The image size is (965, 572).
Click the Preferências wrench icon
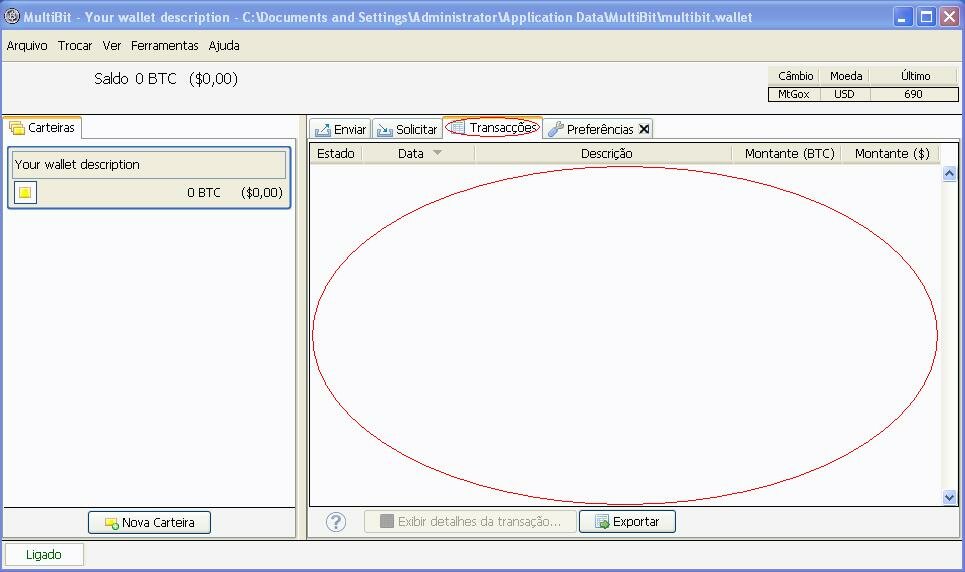556,129
